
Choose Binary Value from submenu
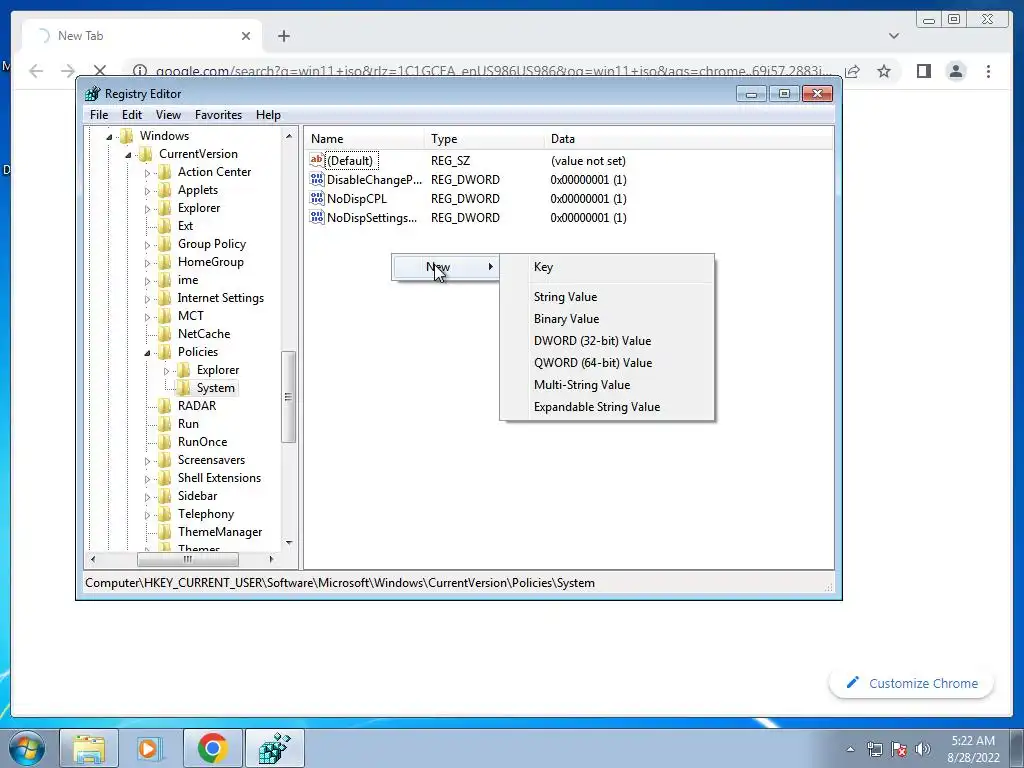607,319
